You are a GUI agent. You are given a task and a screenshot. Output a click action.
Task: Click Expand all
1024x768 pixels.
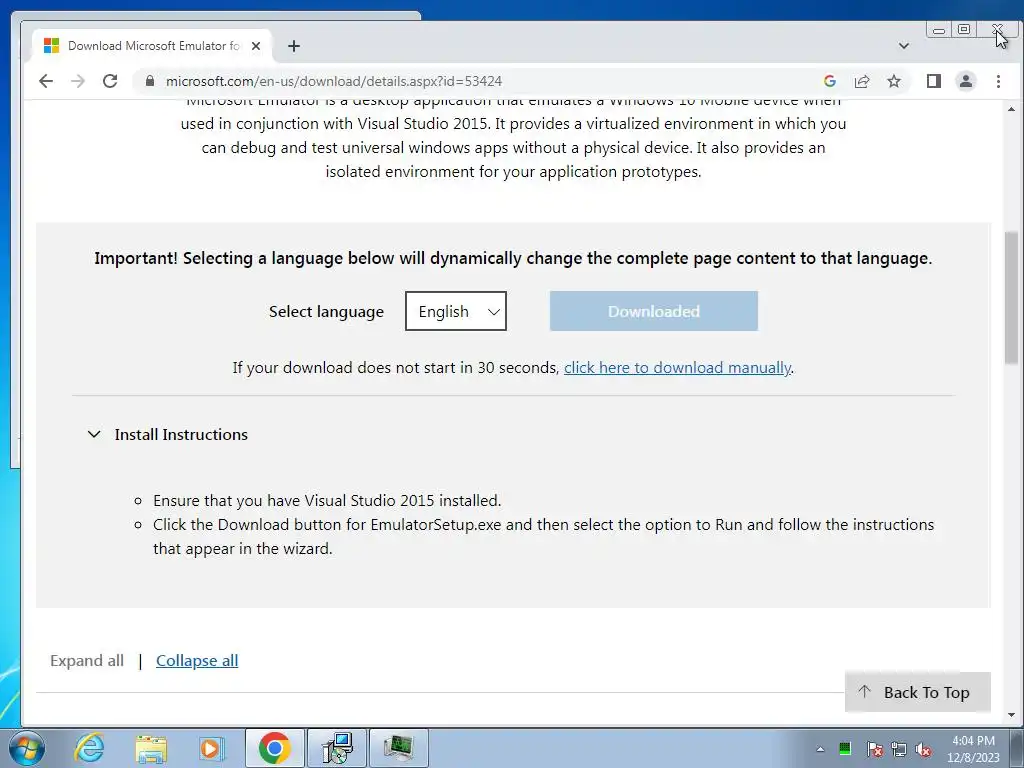click(x=87, y=660)
